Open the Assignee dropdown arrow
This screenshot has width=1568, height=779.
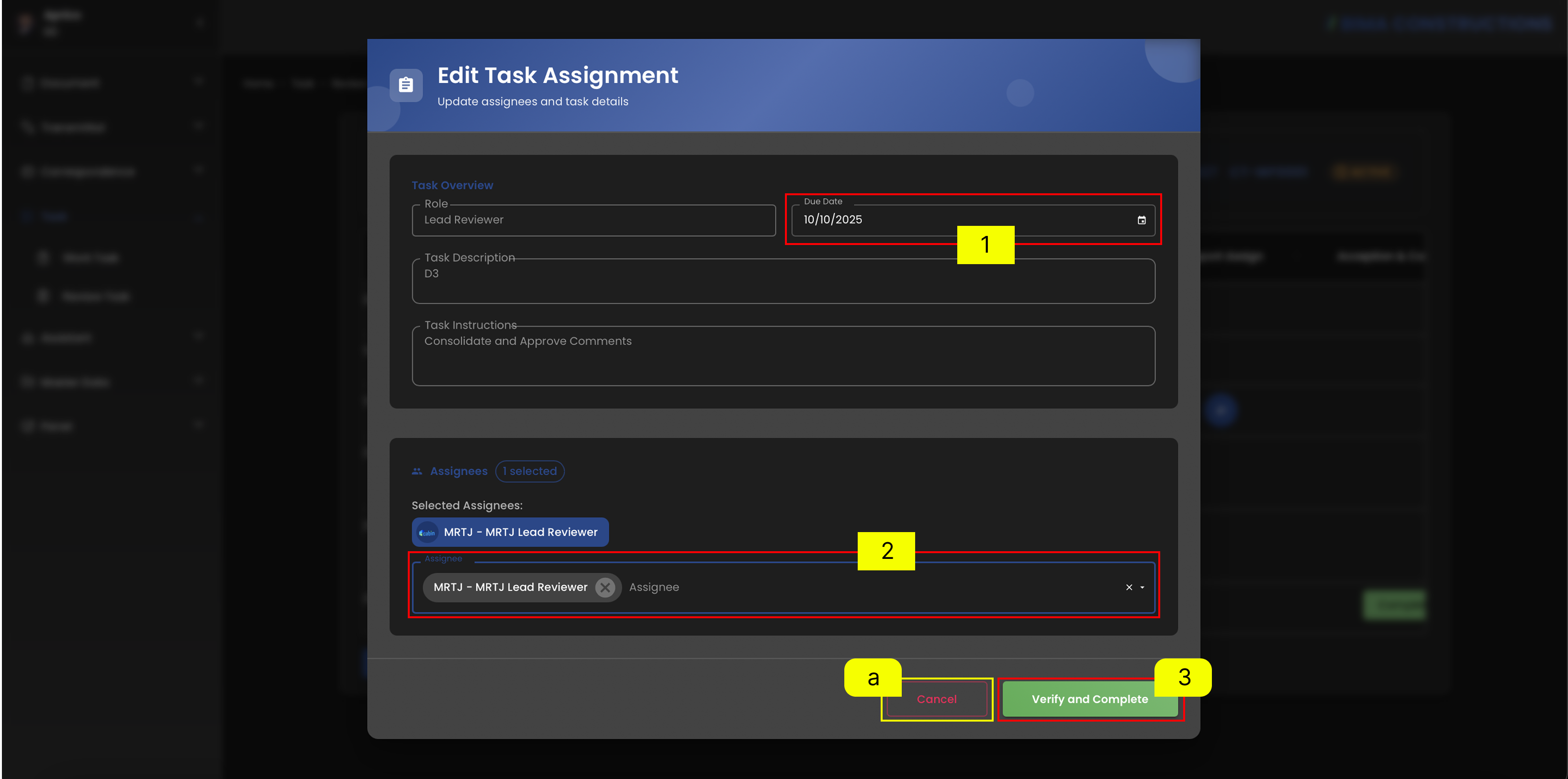(1142, 587)
